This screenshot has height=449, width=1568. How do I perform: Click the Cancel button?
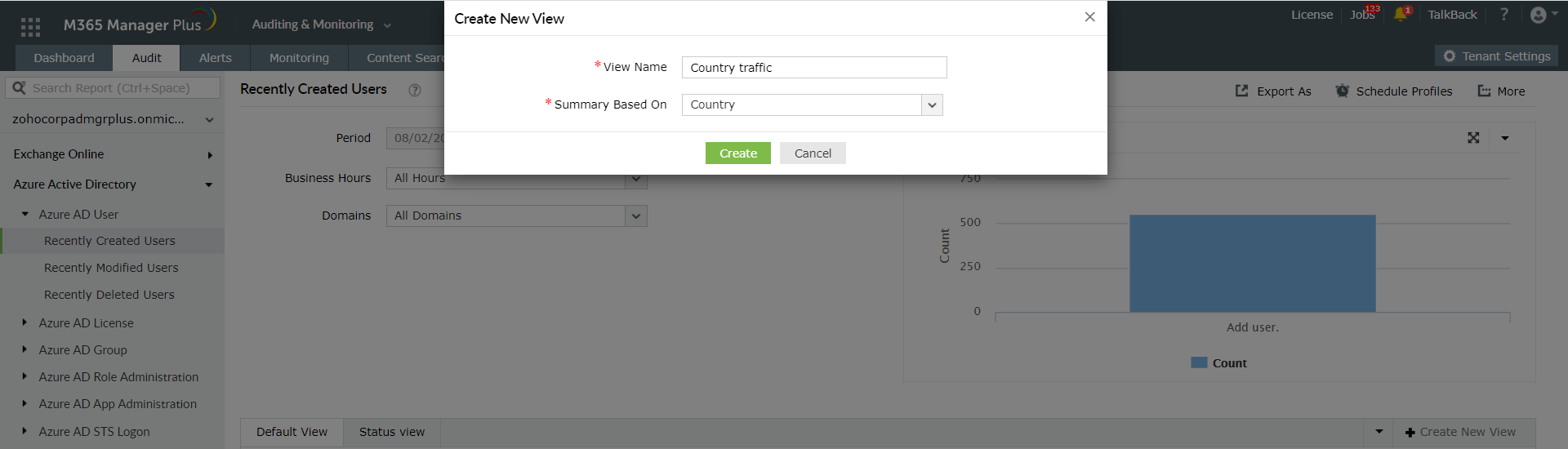[813, 153]
